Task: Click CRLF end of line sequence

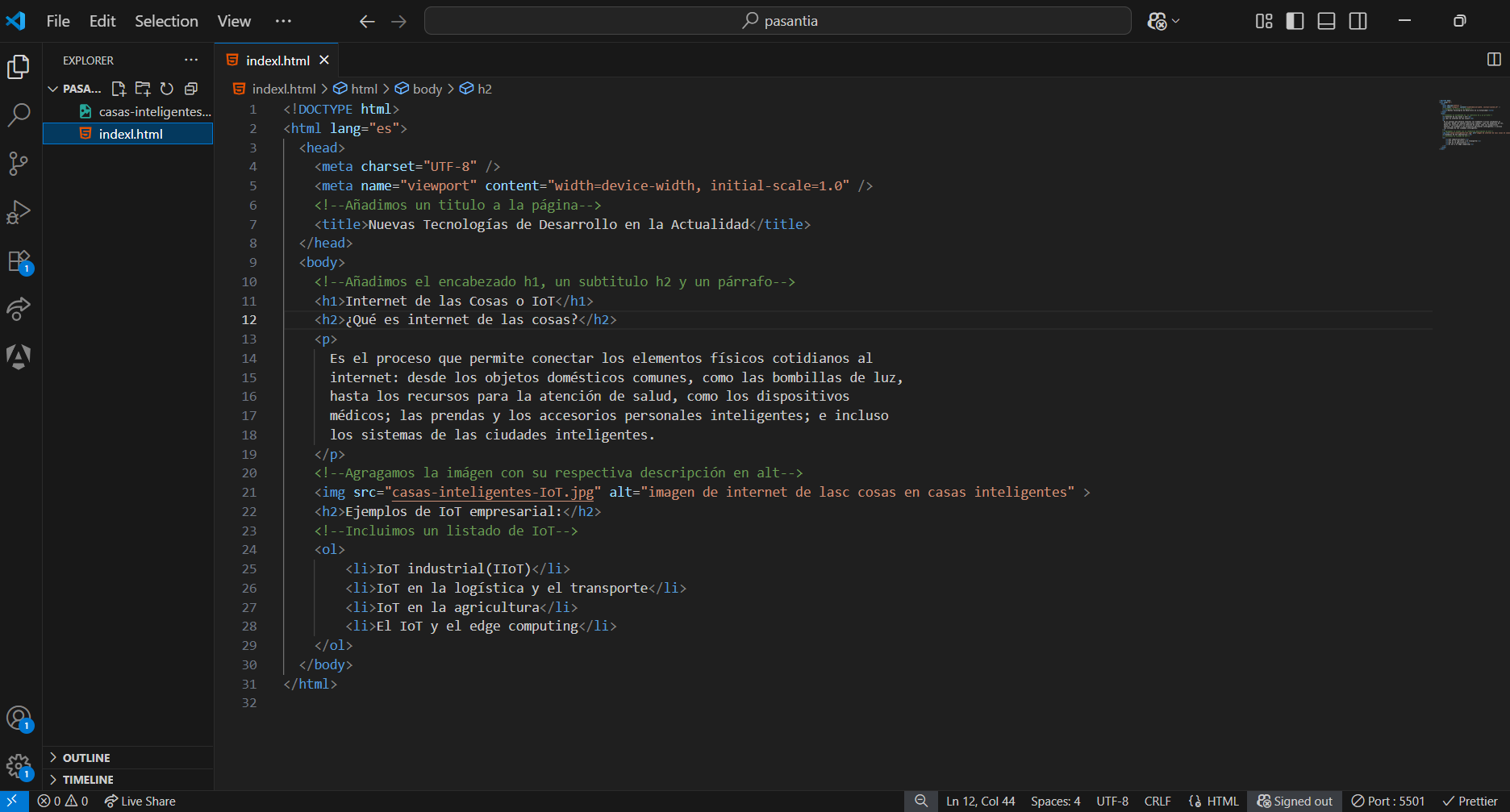Action: tap(1158, 801)
